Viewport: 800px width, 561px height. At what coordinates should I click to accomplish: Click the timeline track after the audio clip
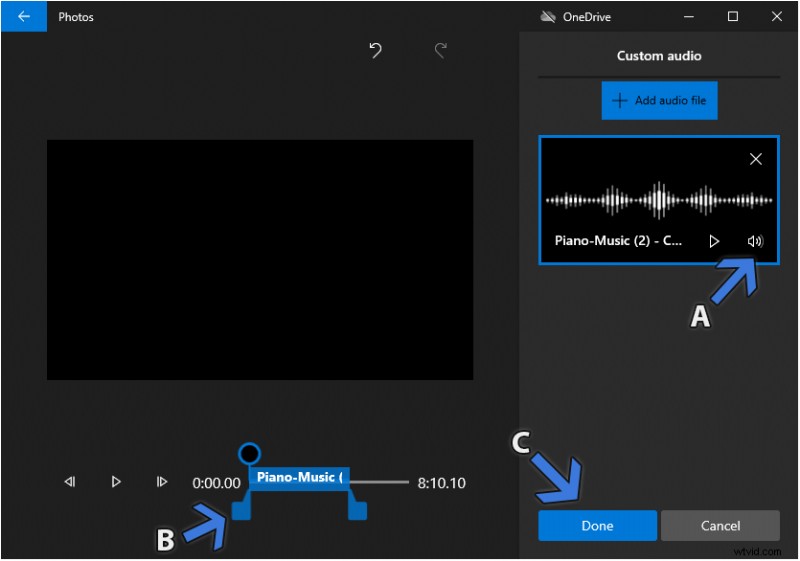[x=379, y=482]
